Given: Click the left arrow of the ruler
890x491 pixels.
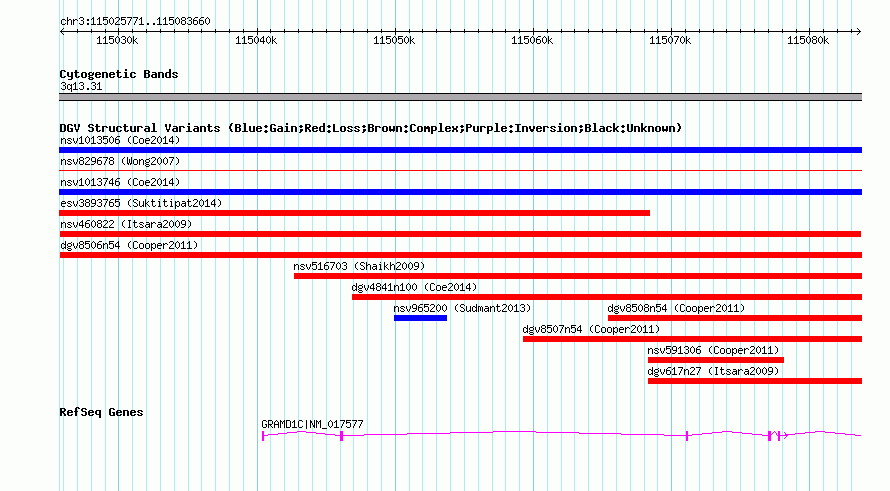Looking at the screenshot, I should pos(62,31).
